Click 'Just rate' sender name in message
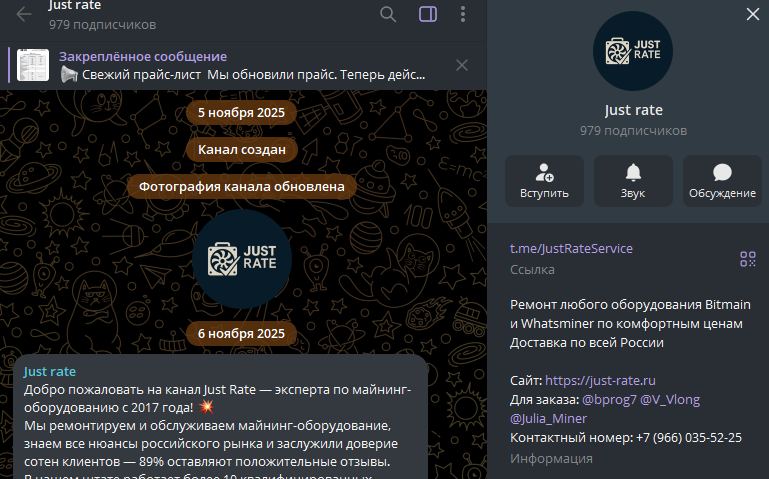 pyautogui.click(x=50, y=372)
